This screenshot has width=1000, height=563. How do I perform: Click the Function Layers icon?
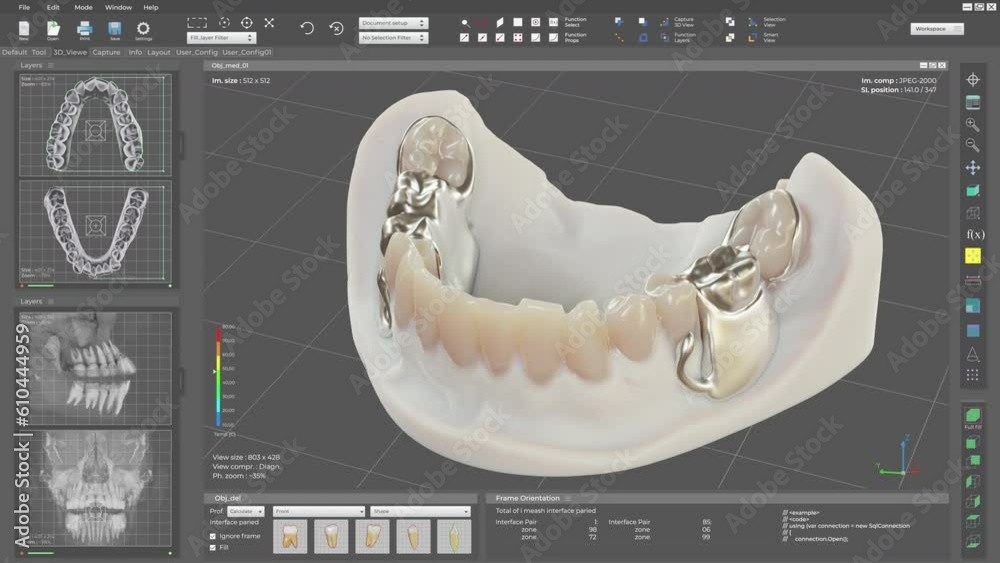665,38
